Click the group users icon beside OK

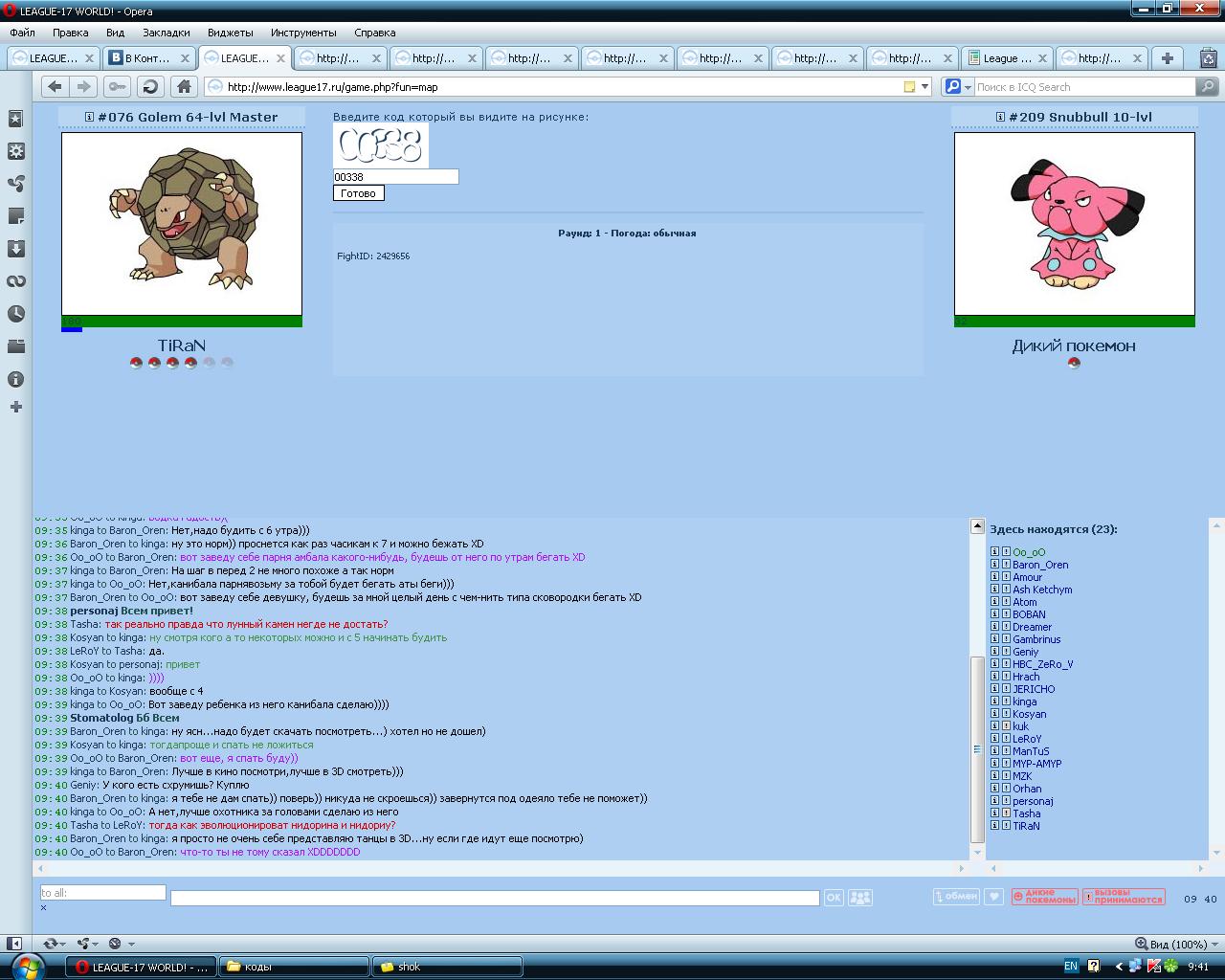point(860,898)
